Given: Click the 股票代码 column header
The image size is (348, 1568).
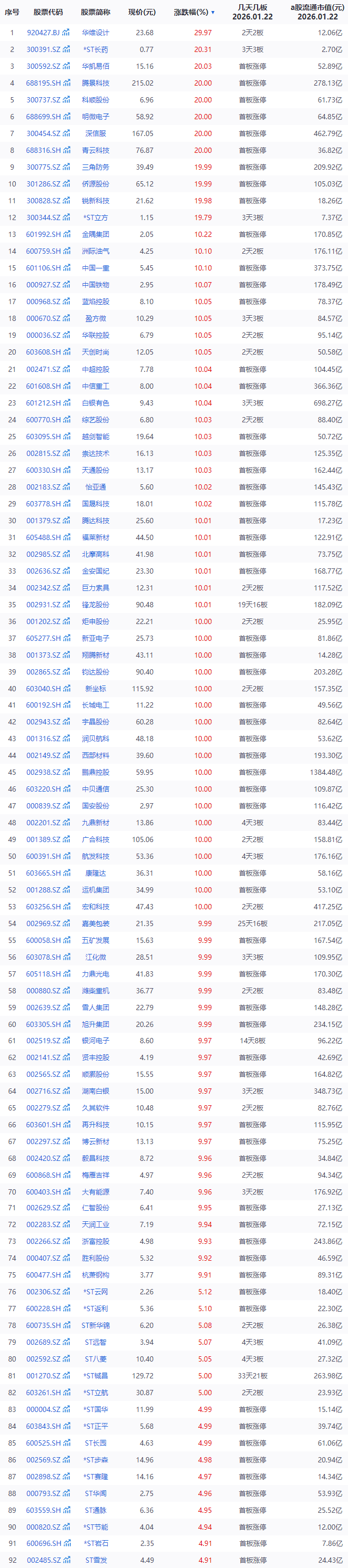Looking at the screenshot, I should tap(48, 12).
